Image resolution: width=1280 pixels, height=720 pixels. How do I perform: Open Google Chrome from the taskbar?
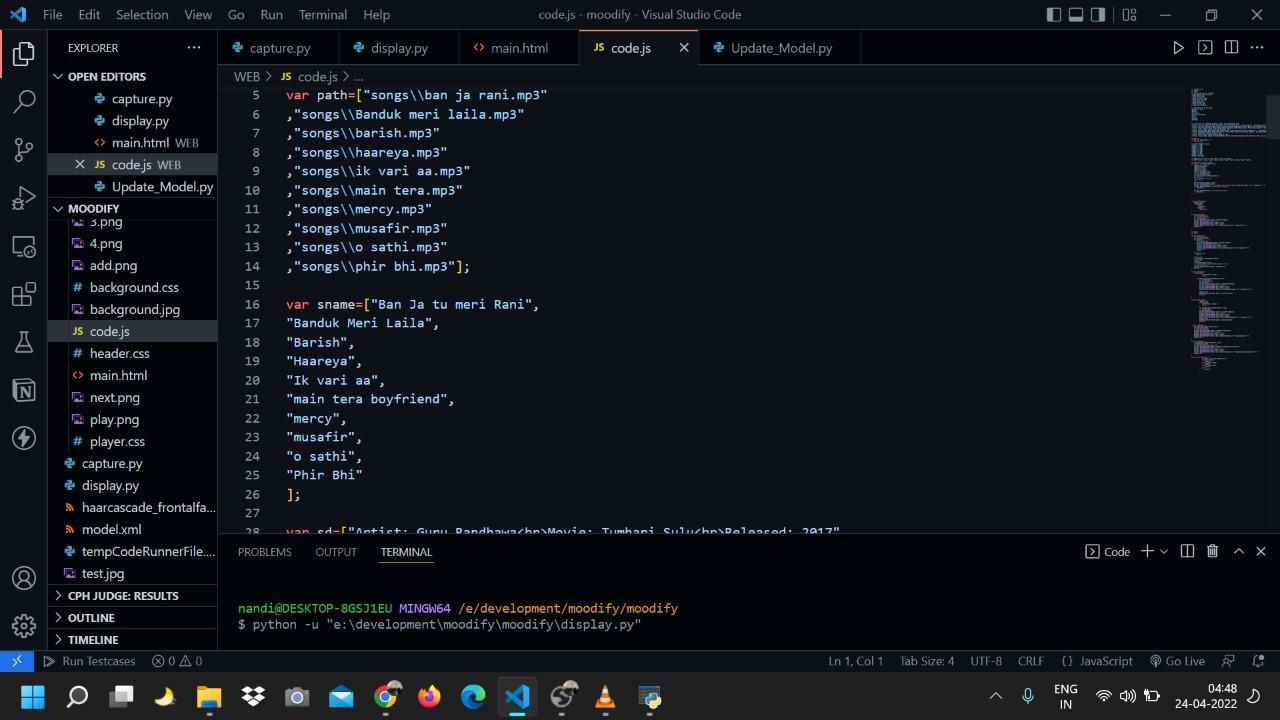[385, 696]
